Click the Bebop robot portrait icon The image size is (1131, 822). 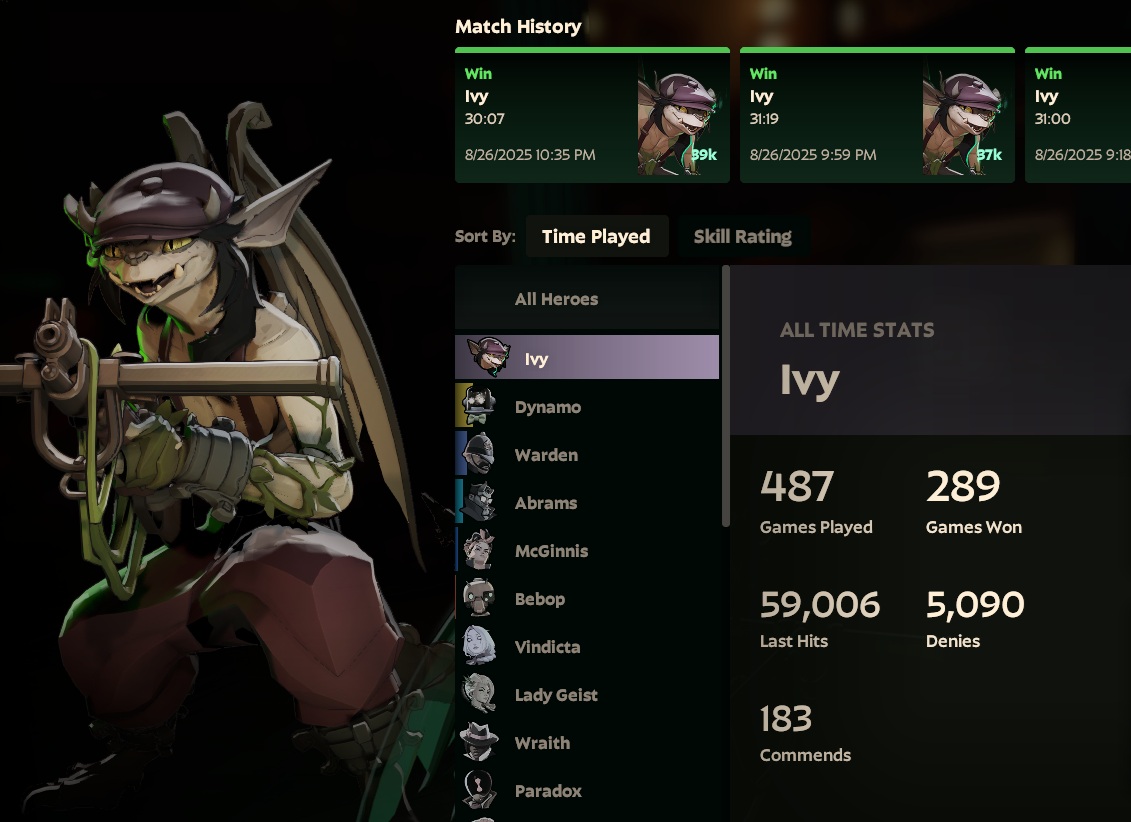[x=479, y=598]
